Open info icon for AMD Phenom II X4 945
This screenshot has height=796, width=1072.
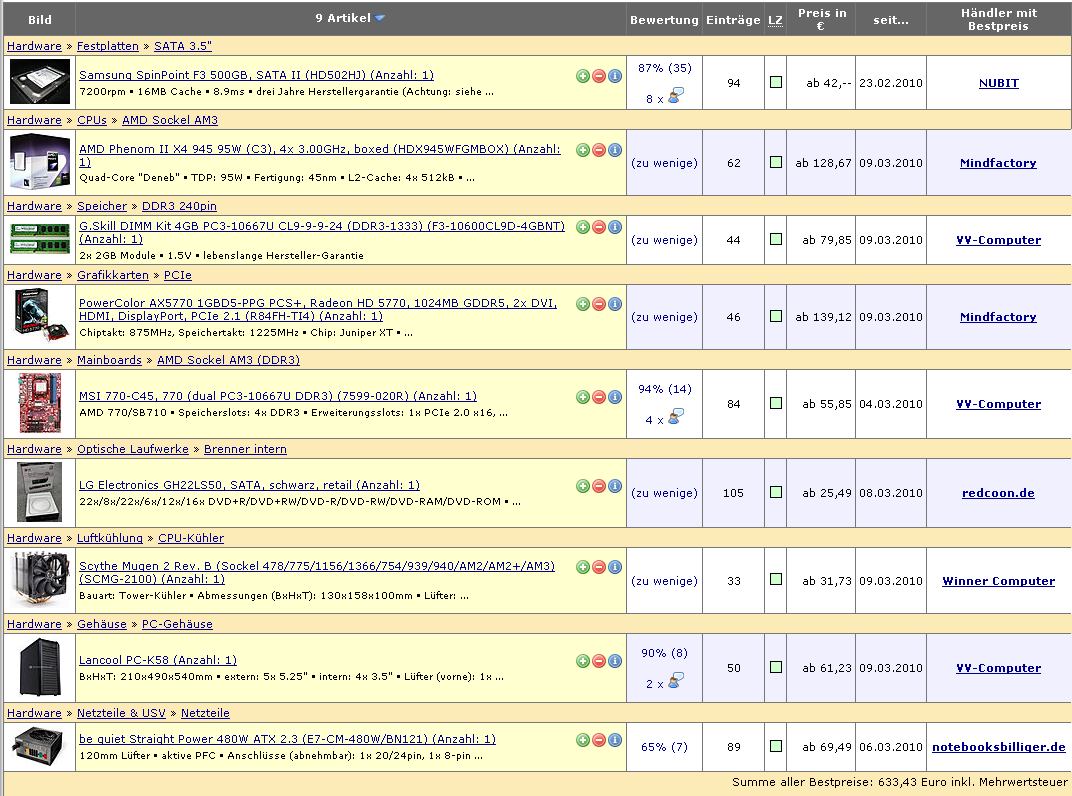pyautogui.click(x=615, y=150)
